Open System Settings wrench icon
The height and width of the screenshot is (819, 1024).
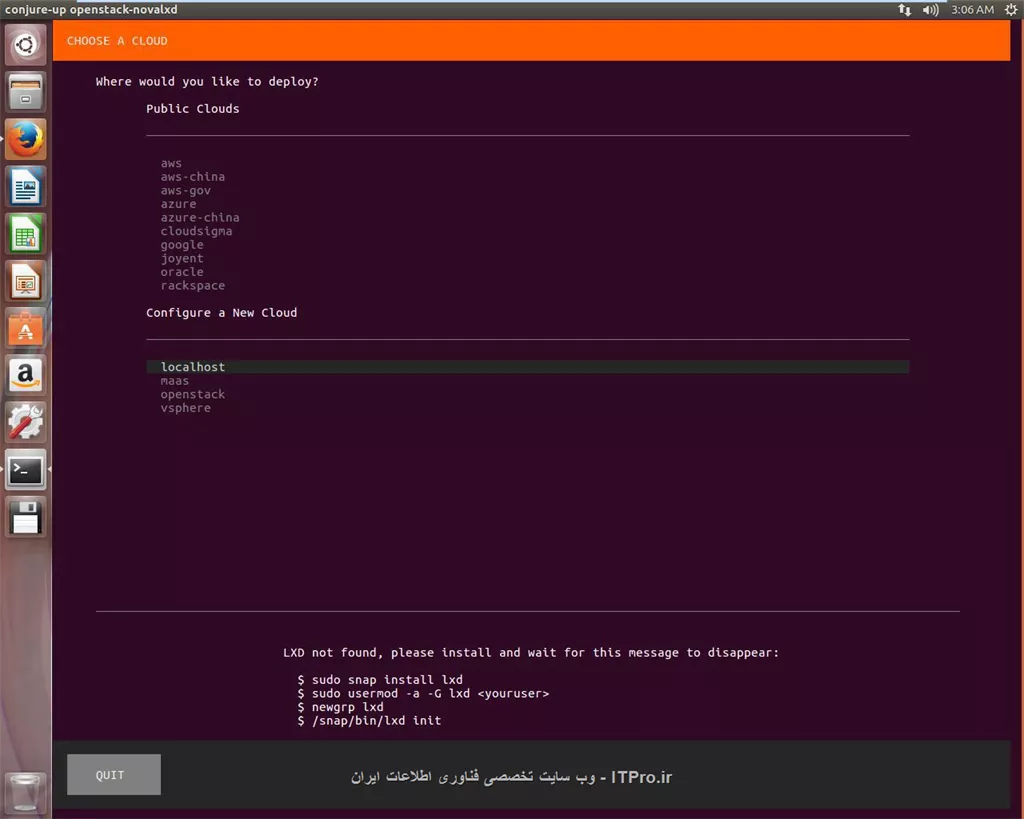(x=25, y=423)
